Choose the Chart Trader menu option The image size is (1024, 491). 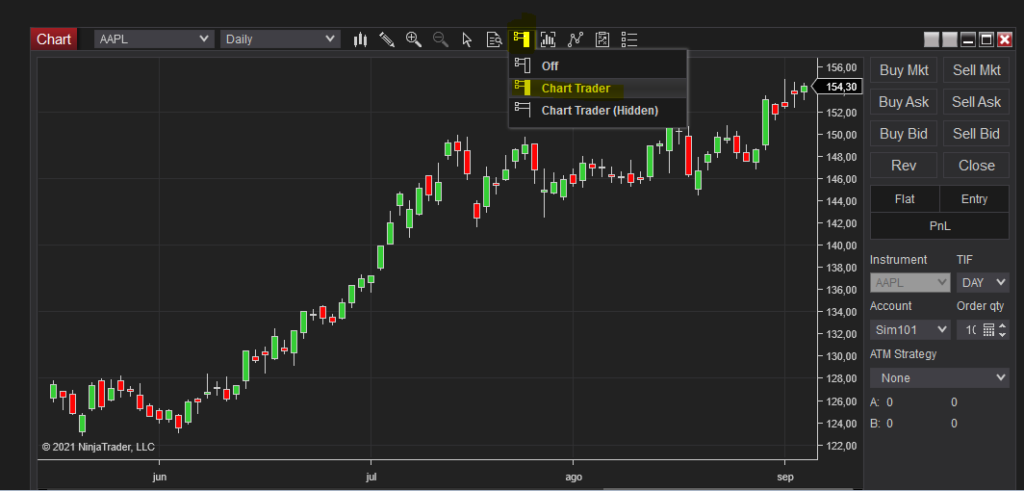pos(598,88)
